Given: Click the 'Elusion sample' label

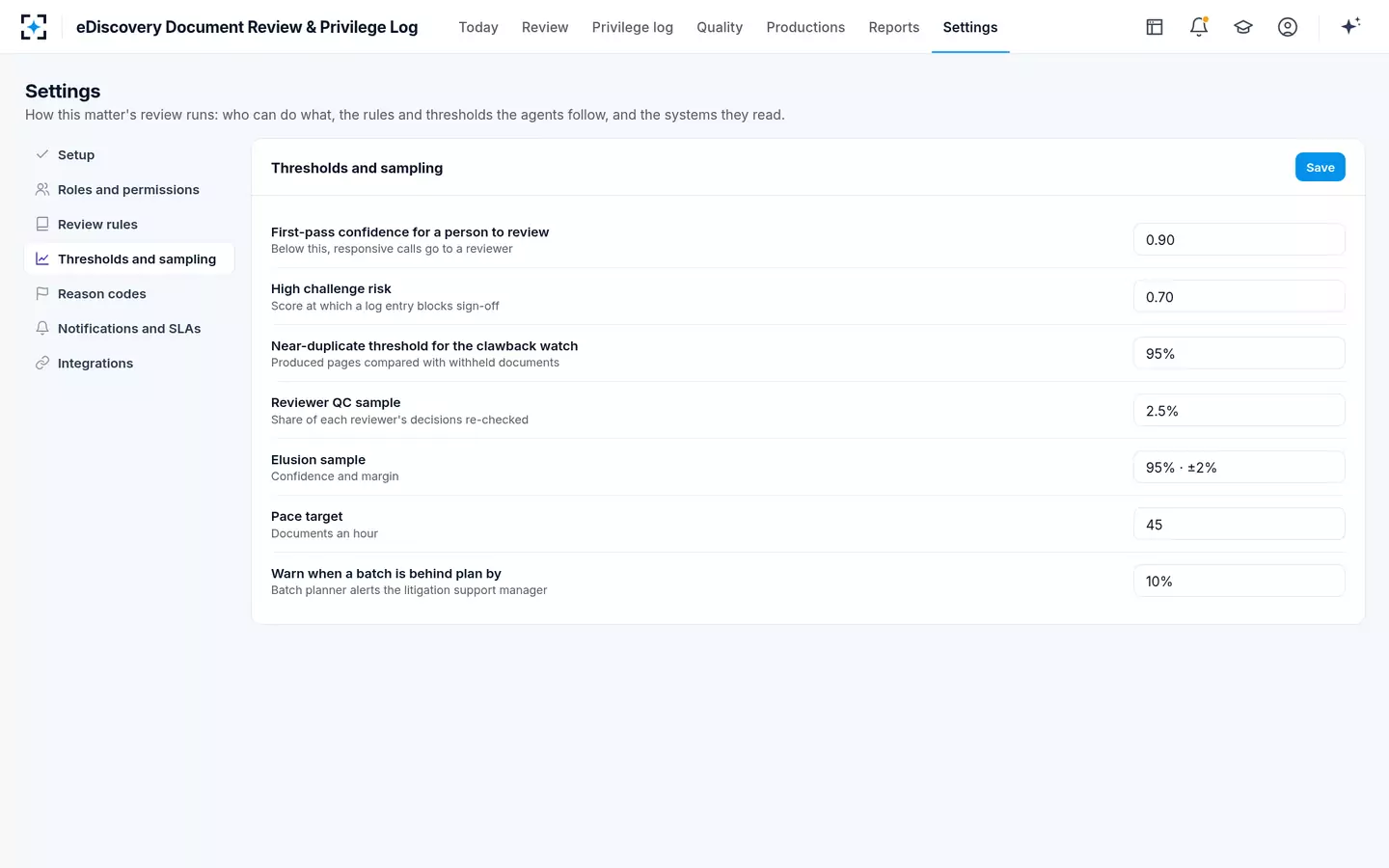Looking at the screenshot, I should [x=318, y=459].
